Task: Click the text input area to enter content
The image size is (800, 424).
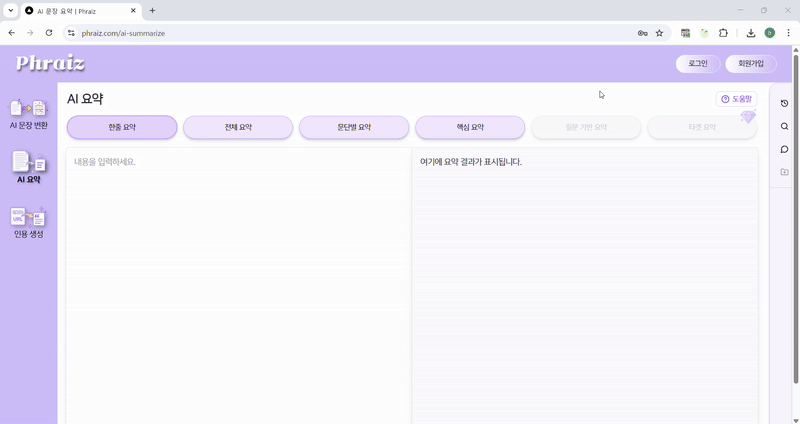Action: pos(239,286)
